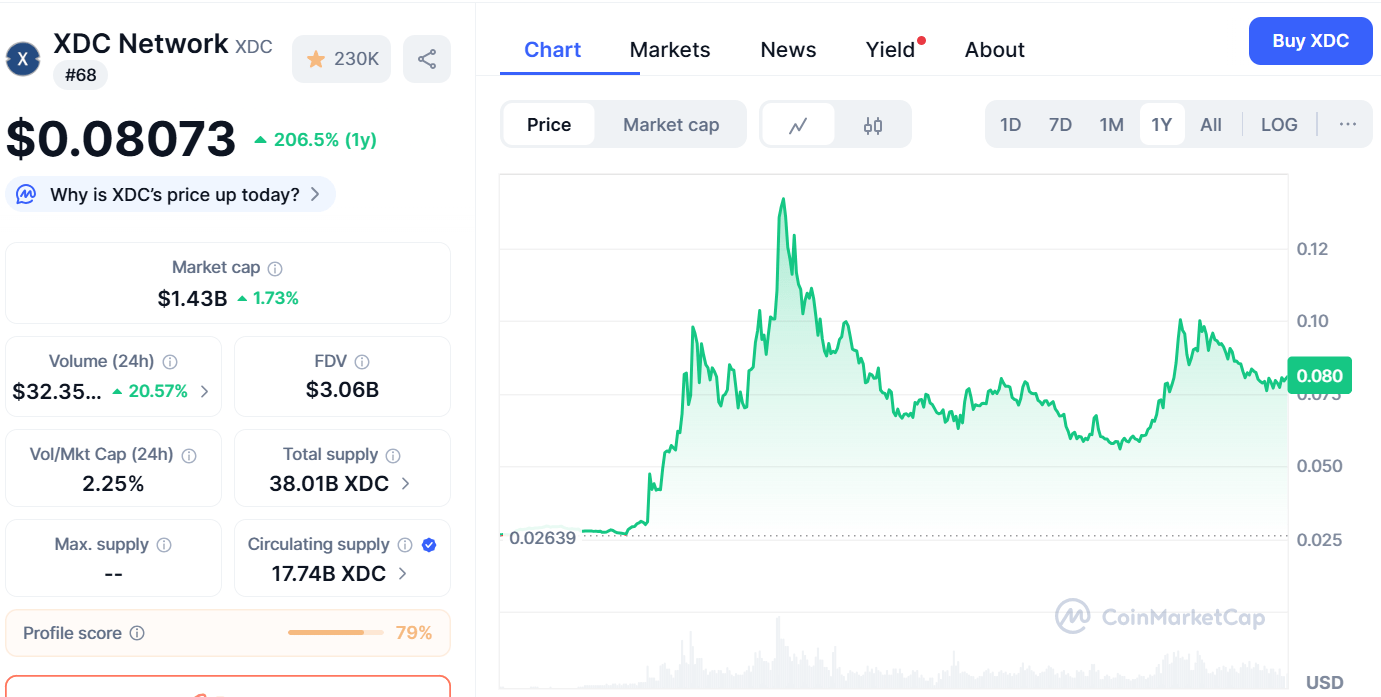Screen dimensions: 1381x697
Task: Toggle the candlestick chart type
Action: (x=872, y=124)
